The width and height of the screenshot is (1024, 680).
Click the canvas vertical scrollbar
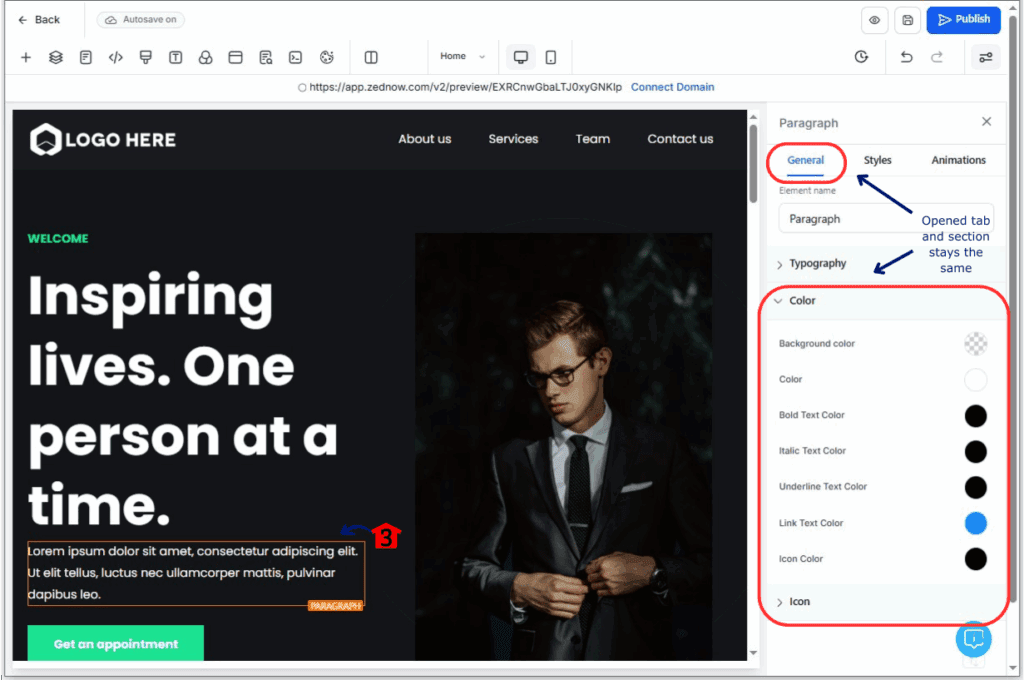(753, 163)
